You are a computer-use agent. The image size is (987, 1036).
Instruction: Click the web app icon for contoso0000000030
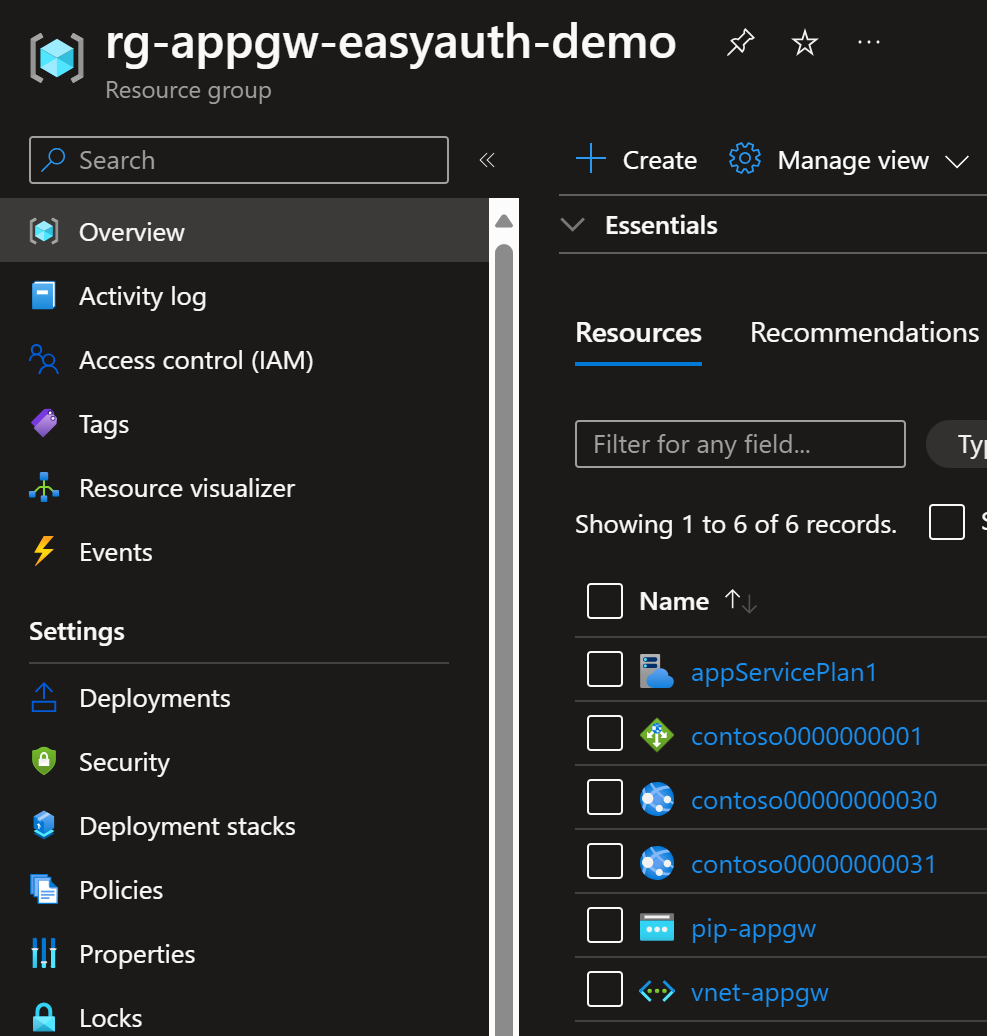pyautogui.click(x=657, y=799)
